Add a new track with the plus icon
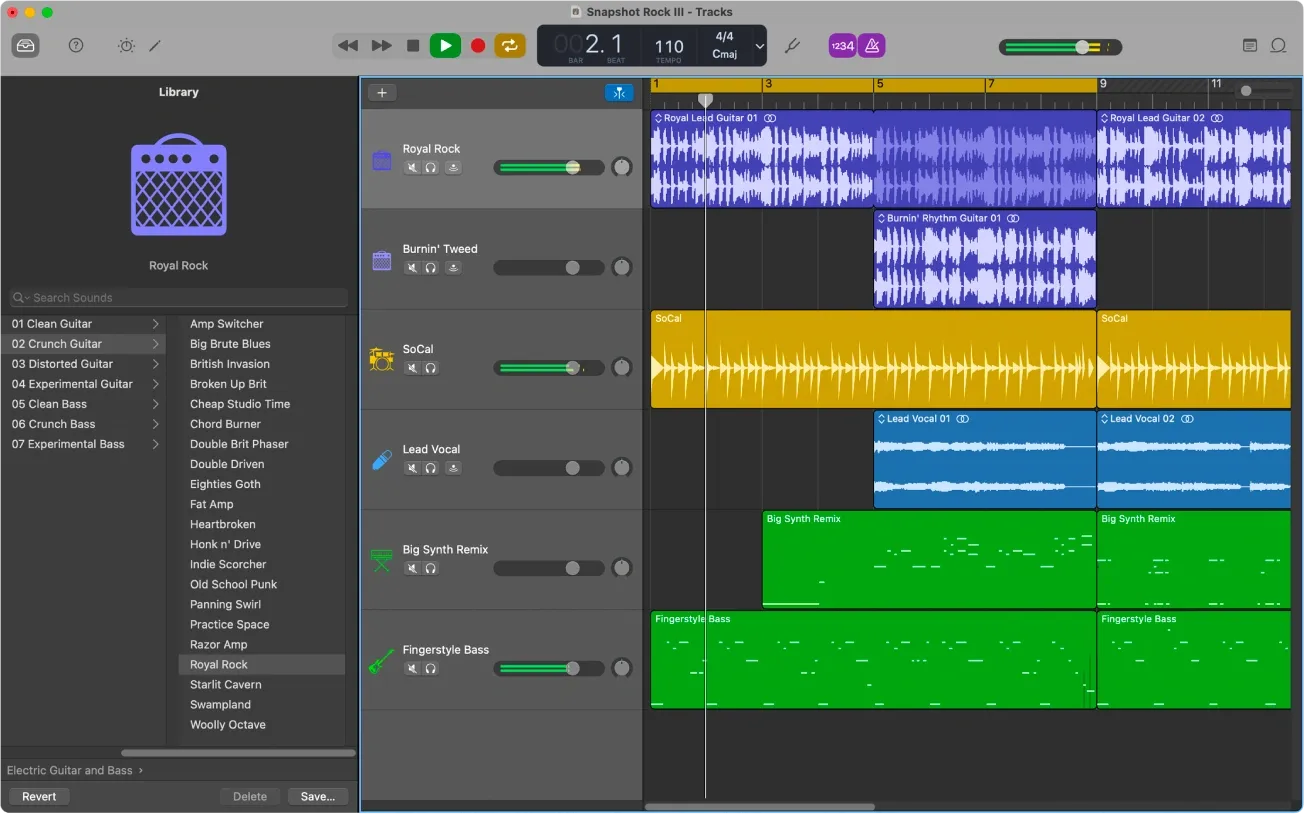The width and height of the screenshot is (1306, 814). (381, 91)
